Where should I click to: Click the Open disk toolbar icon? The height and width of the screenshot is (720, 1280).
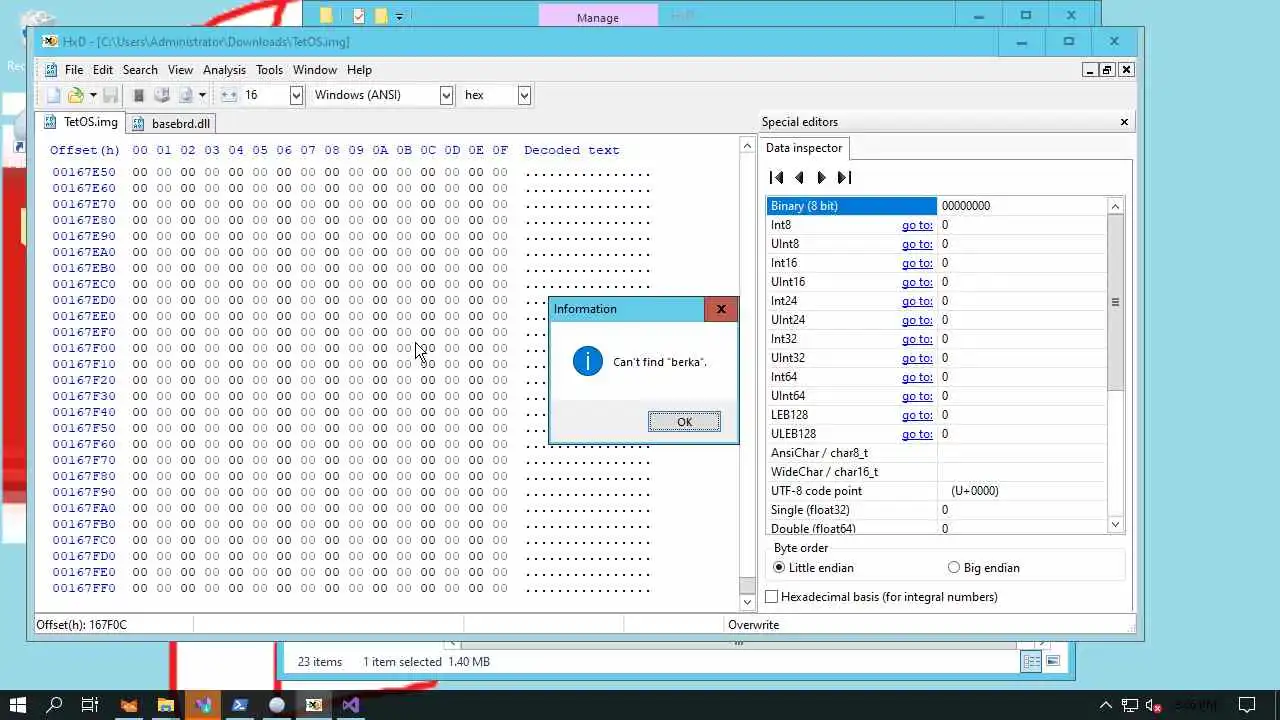[x=162, y=95]
